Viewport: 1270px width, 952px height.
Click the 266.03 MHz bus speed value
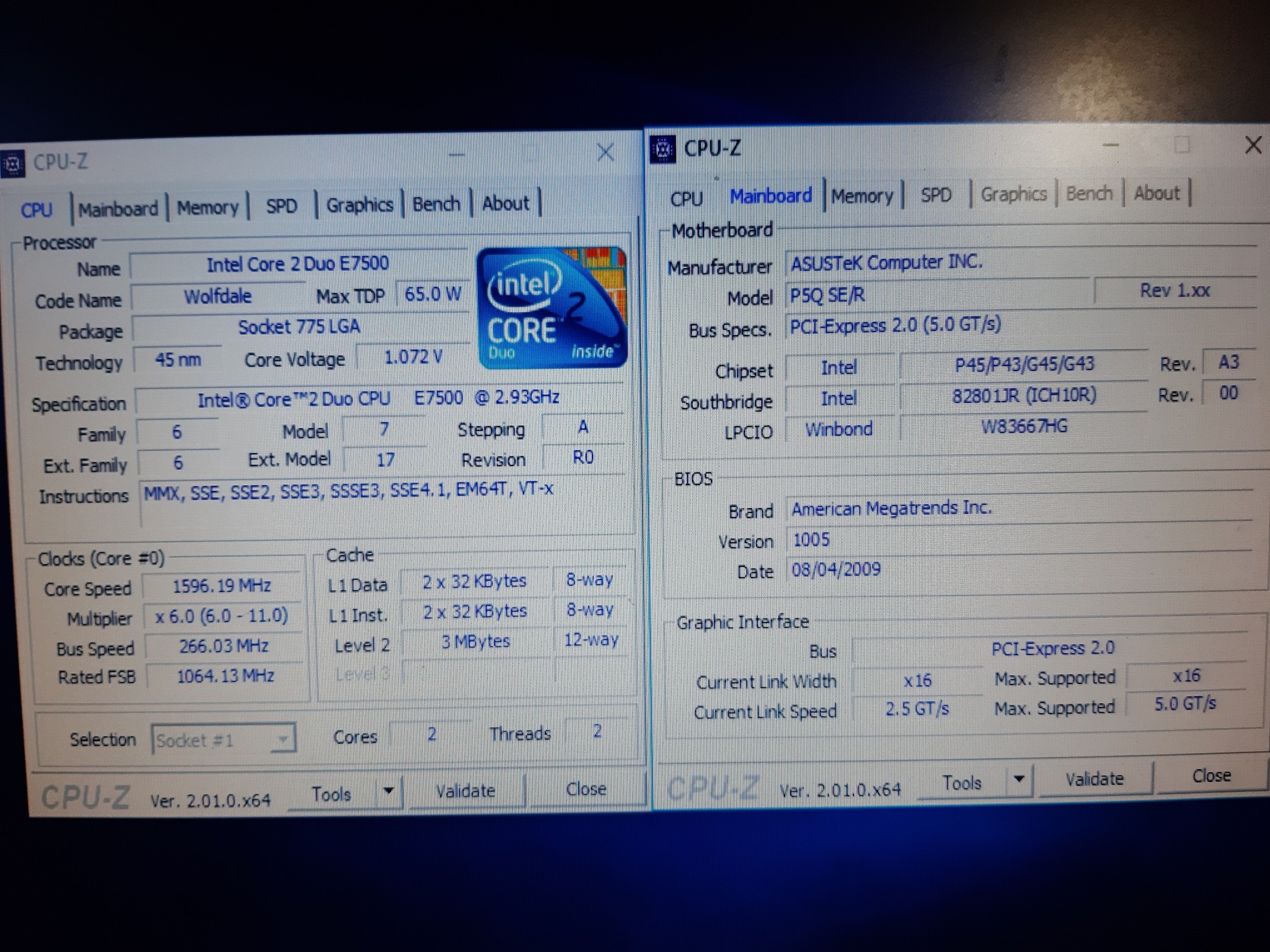[224, 646]
